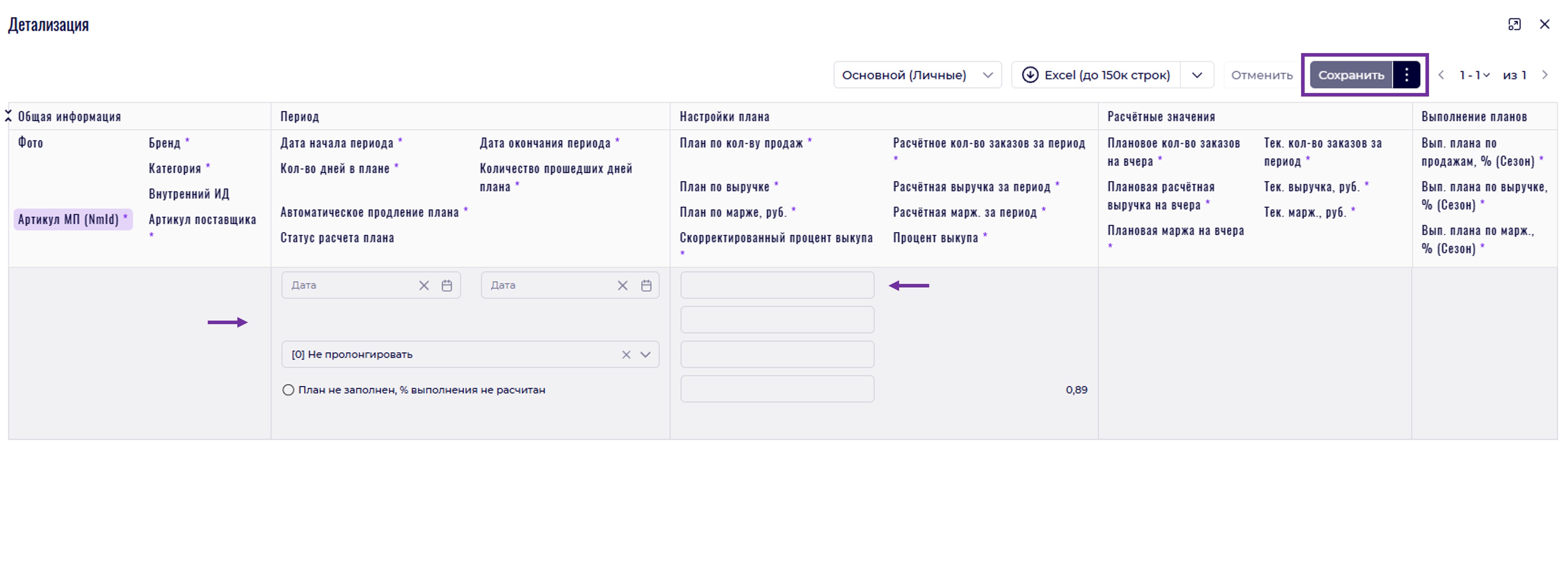Select the 'План не заполнен' radio status
This screenshot has height=571, width=1568.
[x=288, y=390]
